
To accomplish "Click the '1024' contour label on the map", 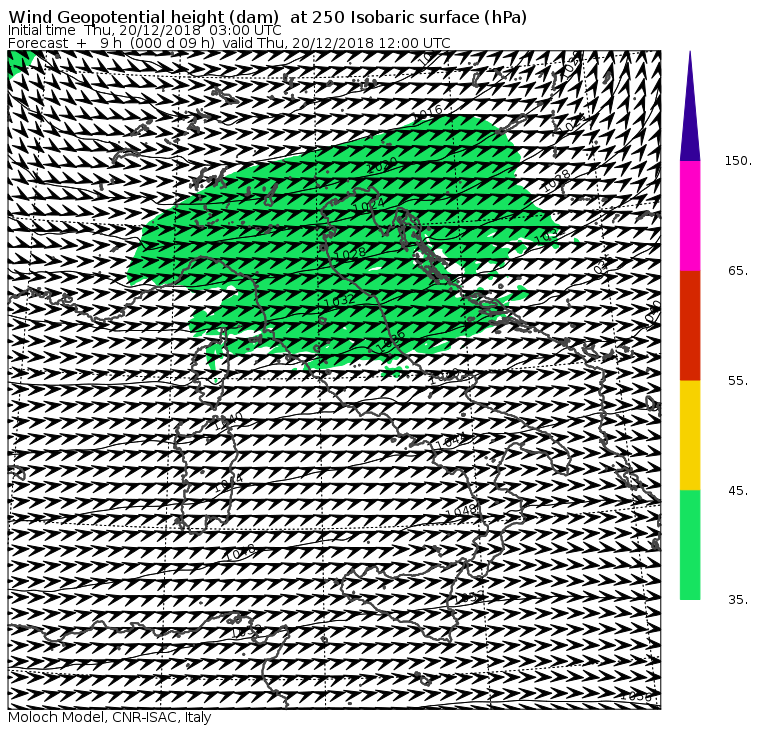I will pyautogui.click(x=369, y=205).
